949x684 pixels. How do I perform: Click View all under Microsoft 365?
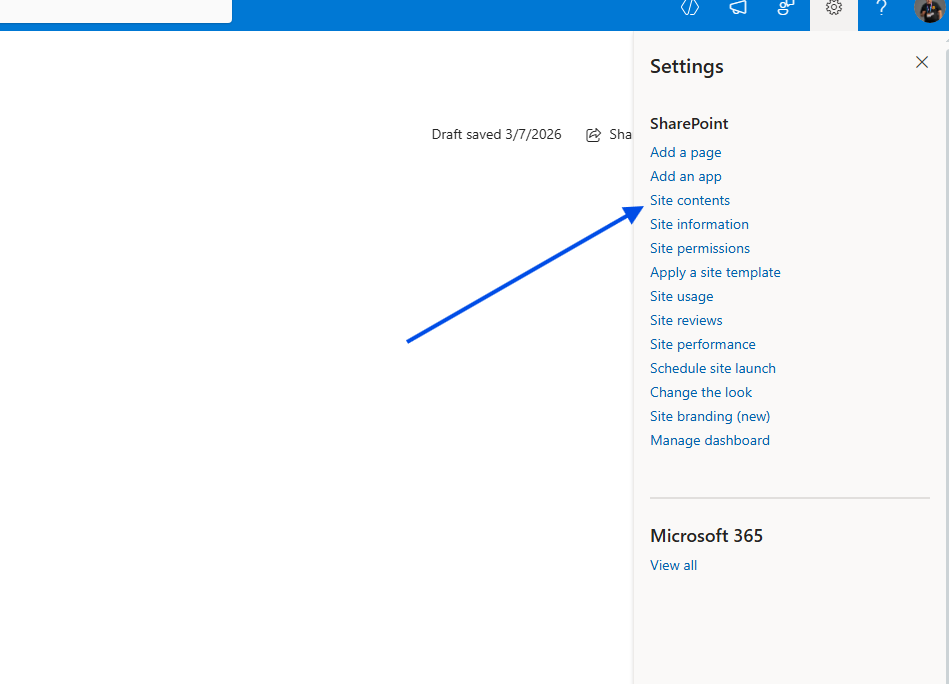(x=673, y=565)
